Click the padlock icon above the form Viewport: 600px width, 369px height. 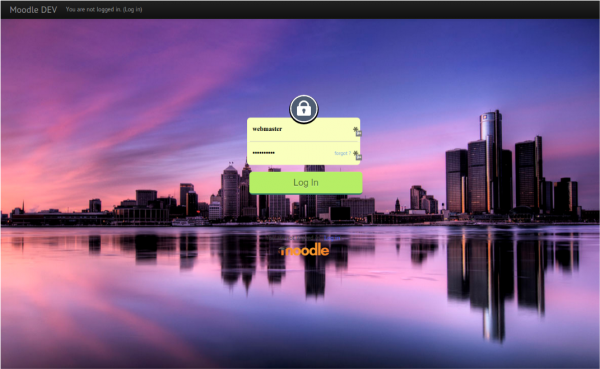pyautogui.click(x=303, y=109)
